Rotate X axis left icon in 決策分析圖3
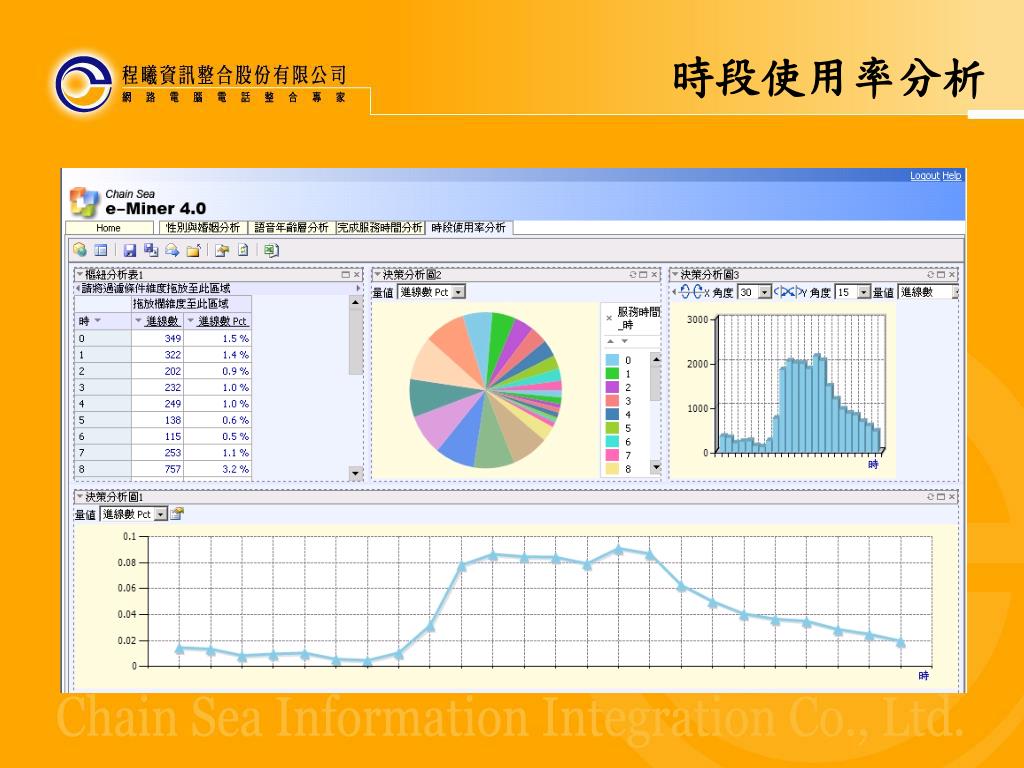 point(685,292)
